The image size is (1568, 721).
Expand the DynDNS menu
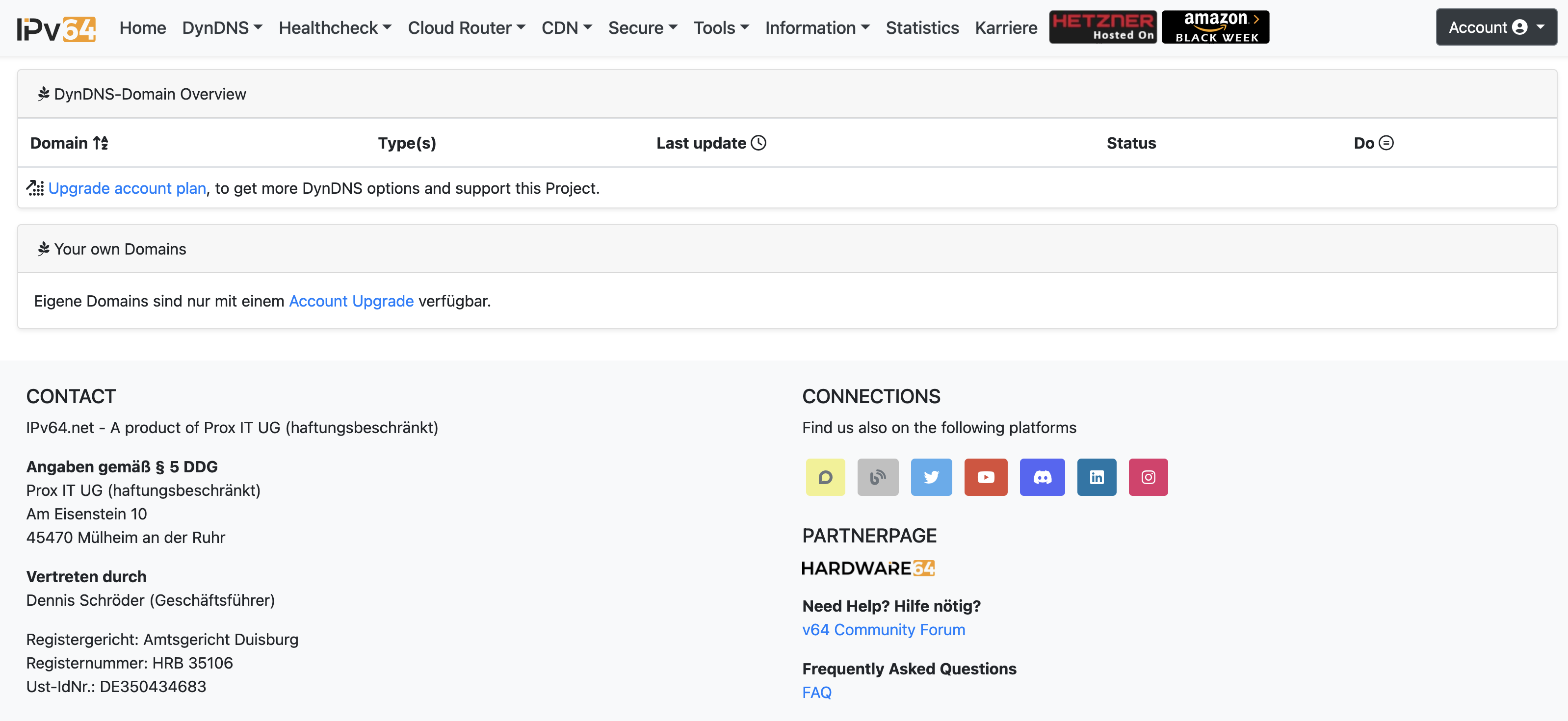pos(222,28)
